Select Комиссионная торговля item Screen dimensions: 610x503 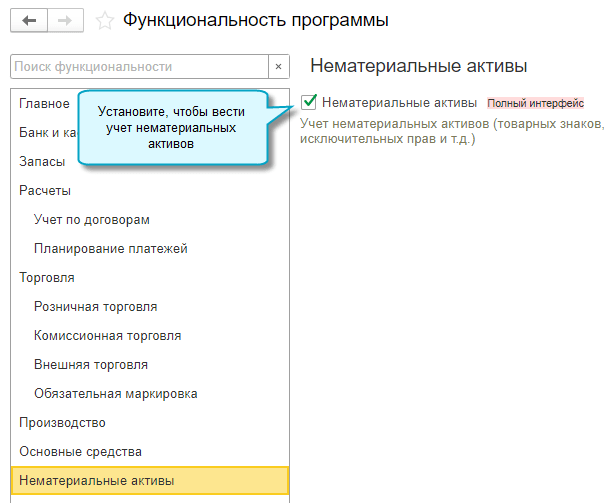(x=107, y=335)
